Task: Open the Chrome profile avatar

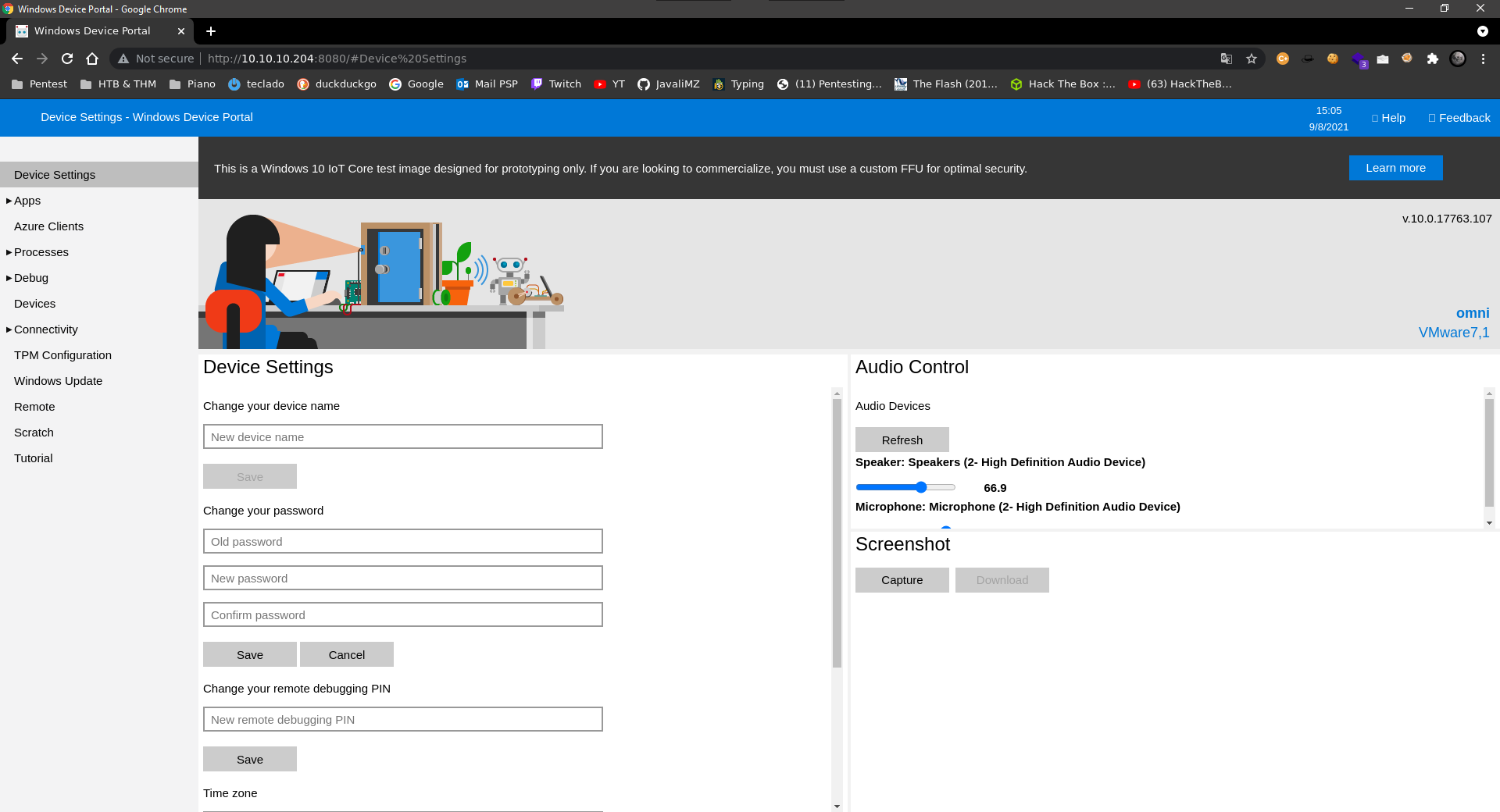Action: tap(1458, 59)
